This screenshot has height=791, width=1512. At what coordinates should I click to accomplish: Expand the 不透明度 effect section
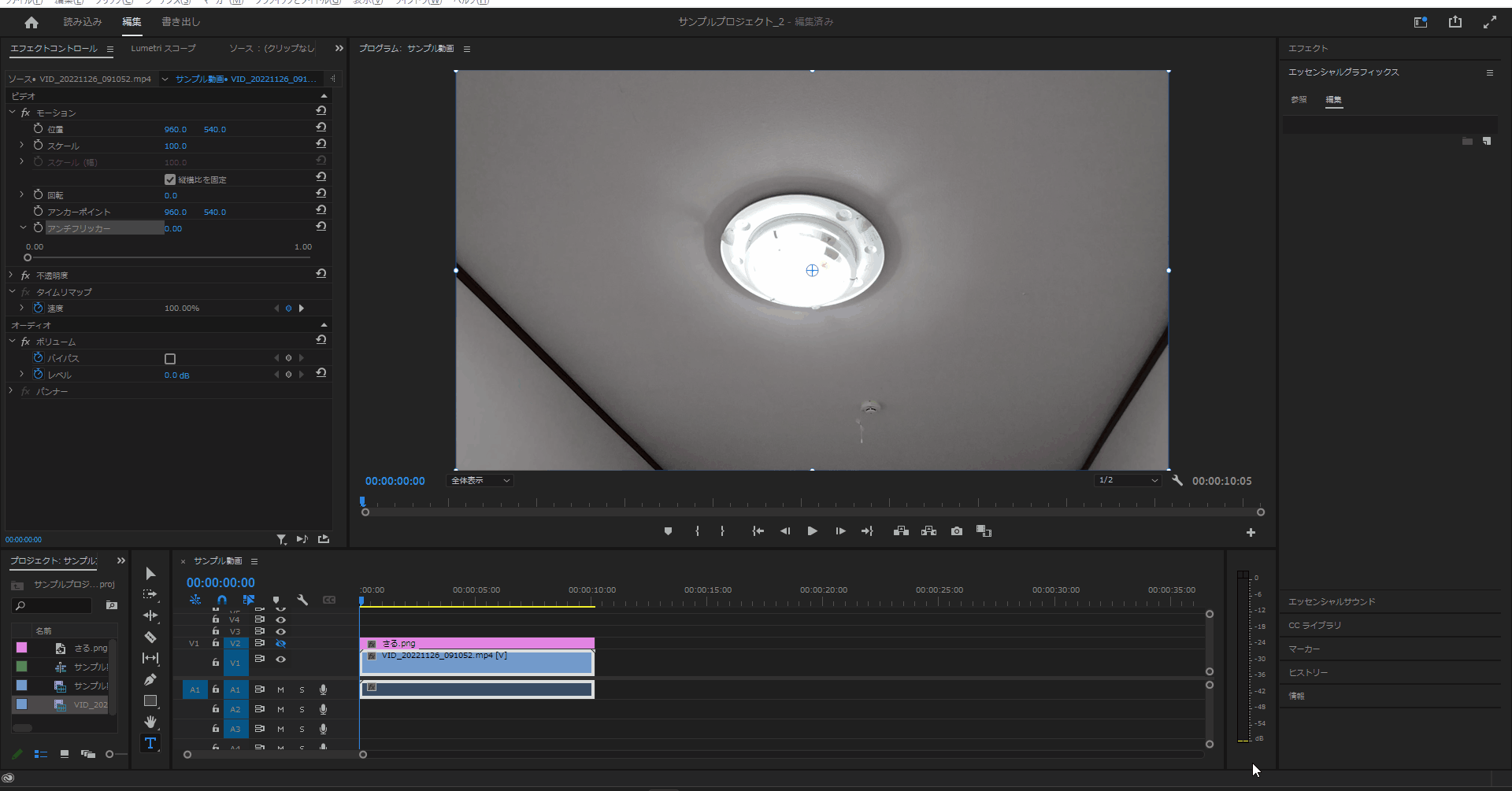click(x=11, y=275)
